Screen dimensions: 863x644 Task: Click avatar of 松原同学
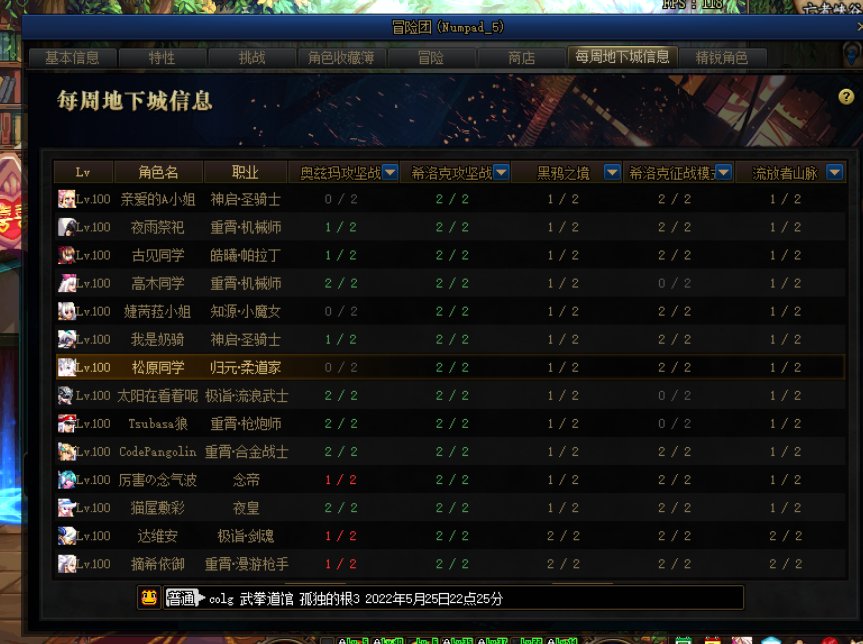(x=67, y=367)
